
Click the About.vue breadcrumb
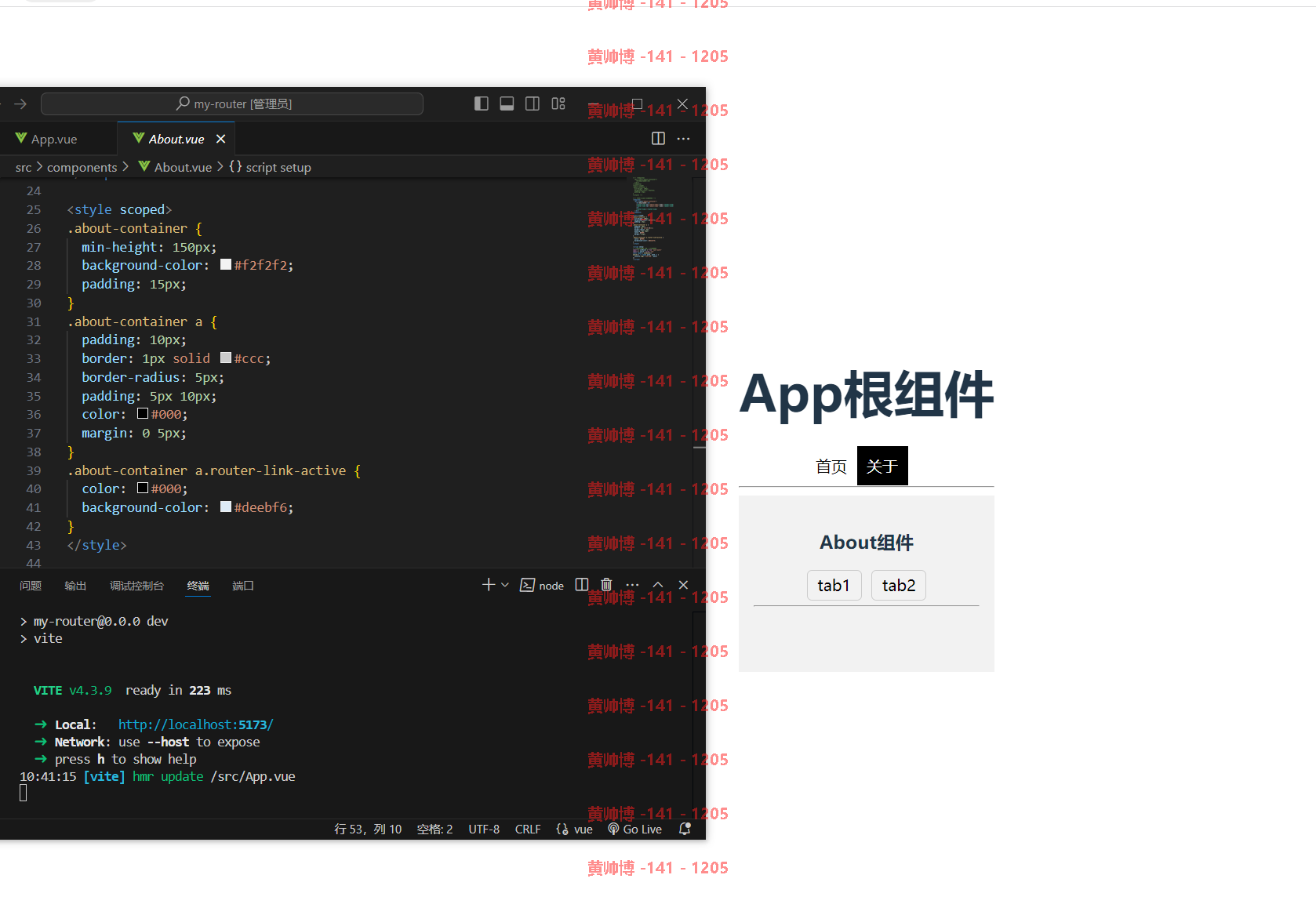(x=176, y=167)
